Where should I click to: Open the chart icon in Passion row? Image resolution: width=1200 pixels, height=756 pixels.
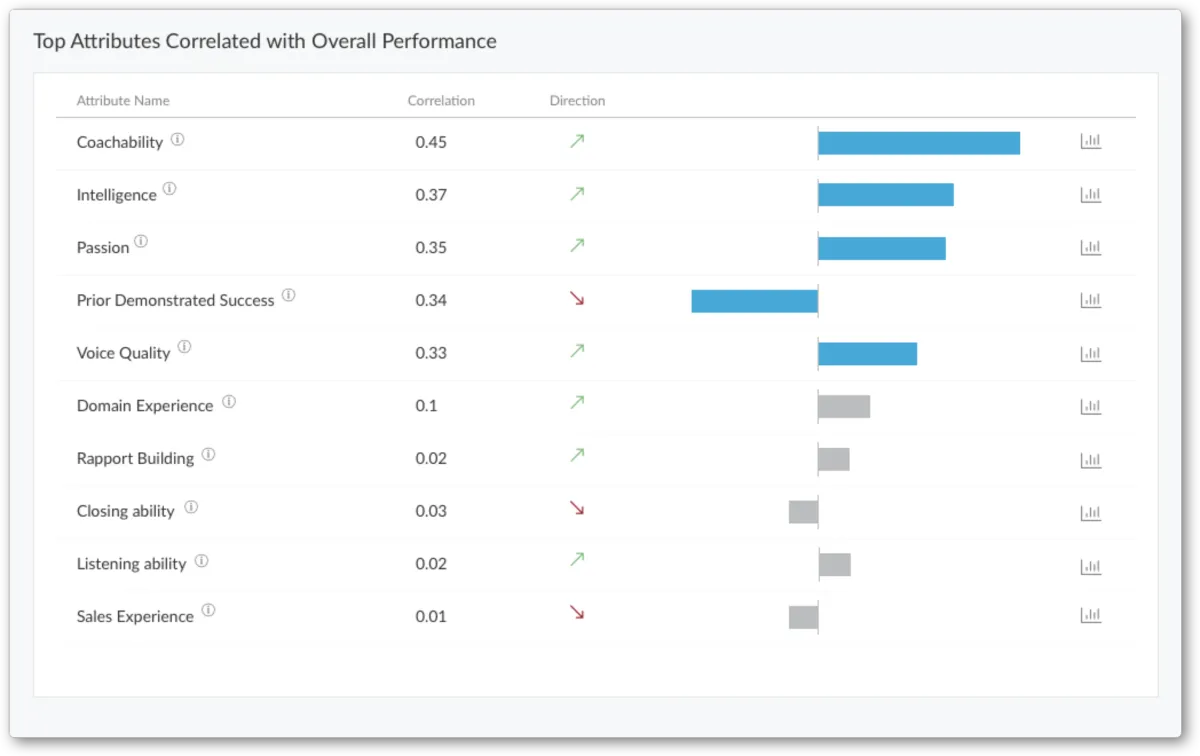tap(1090, 247)
